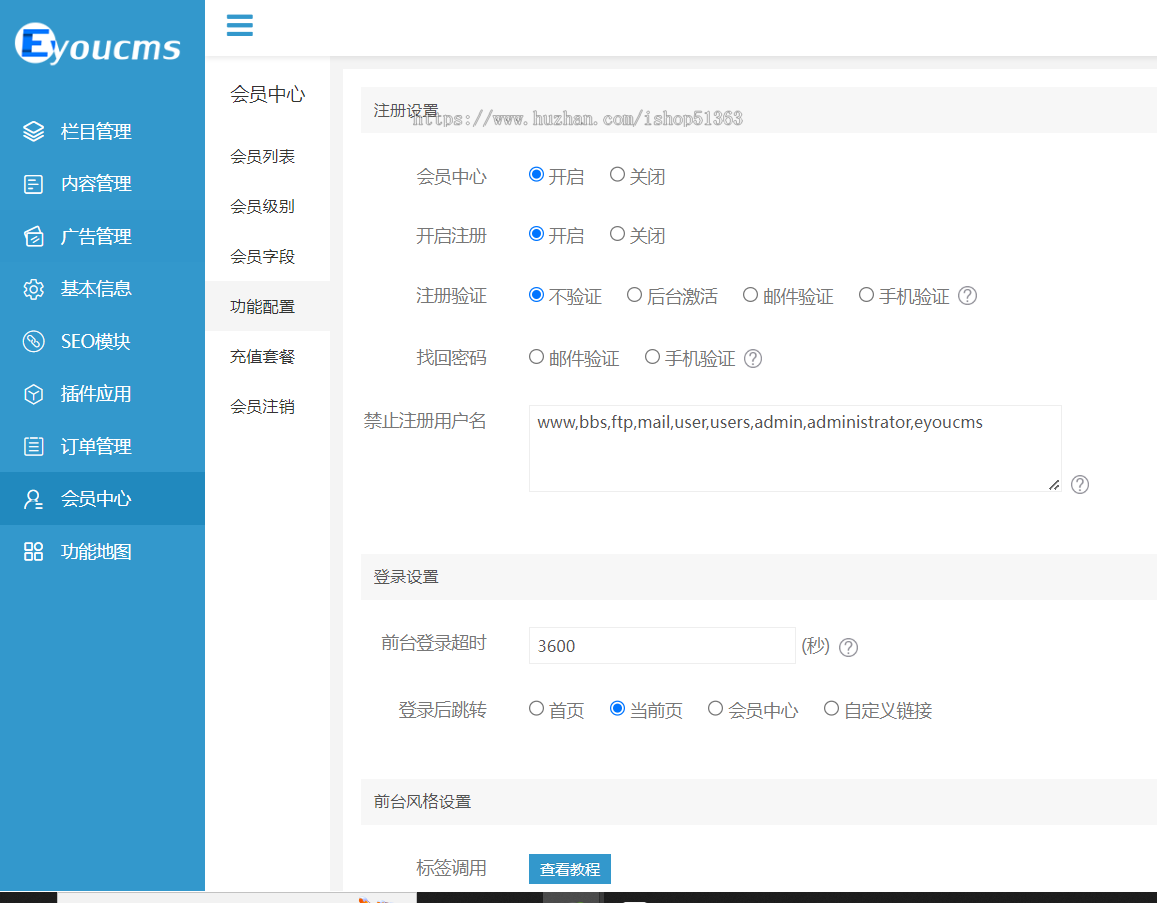Select 手机验证 for 注册验证
Viewport: 1157px width, 903px height.
(866, 295)
